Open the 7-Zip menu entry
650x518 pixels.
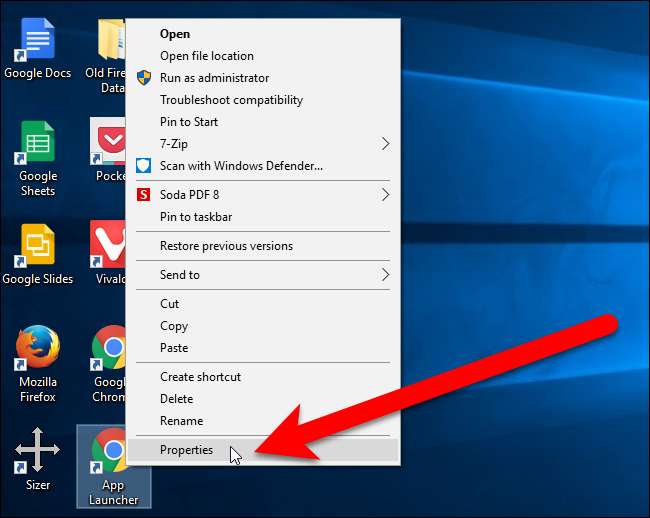[x=263, y=143]
